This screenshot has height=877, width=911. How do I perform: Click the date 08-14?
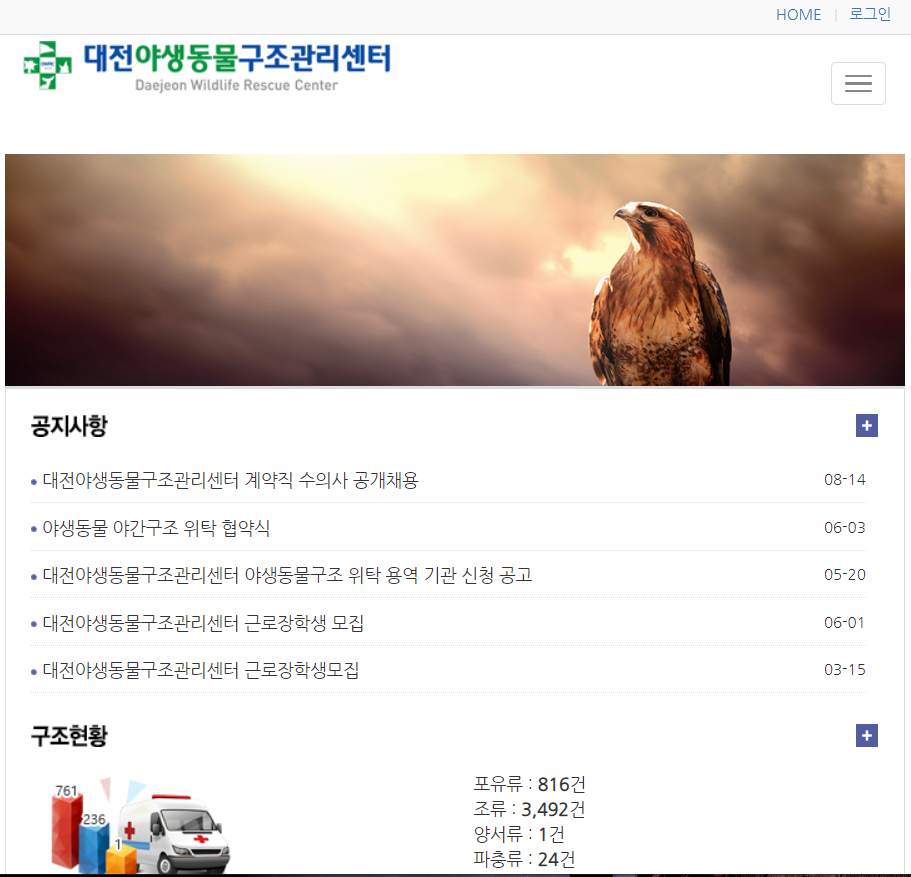coord(845,480)
